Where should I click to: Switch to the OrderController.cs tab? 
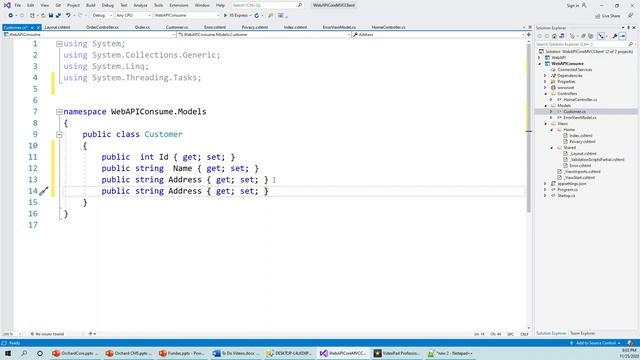pyautogui.click(x=102, y=27)
